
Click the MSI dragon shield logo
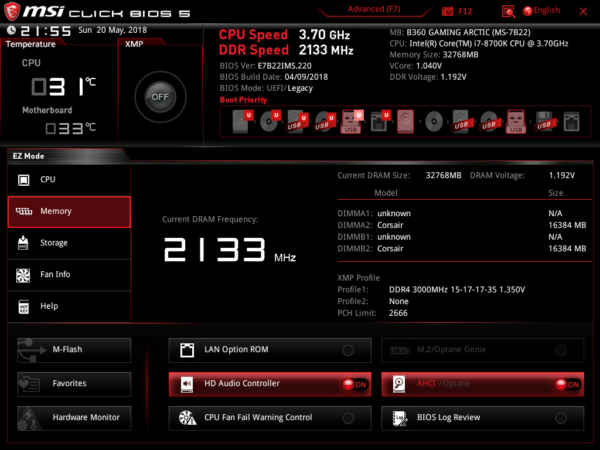pos(12,11)
